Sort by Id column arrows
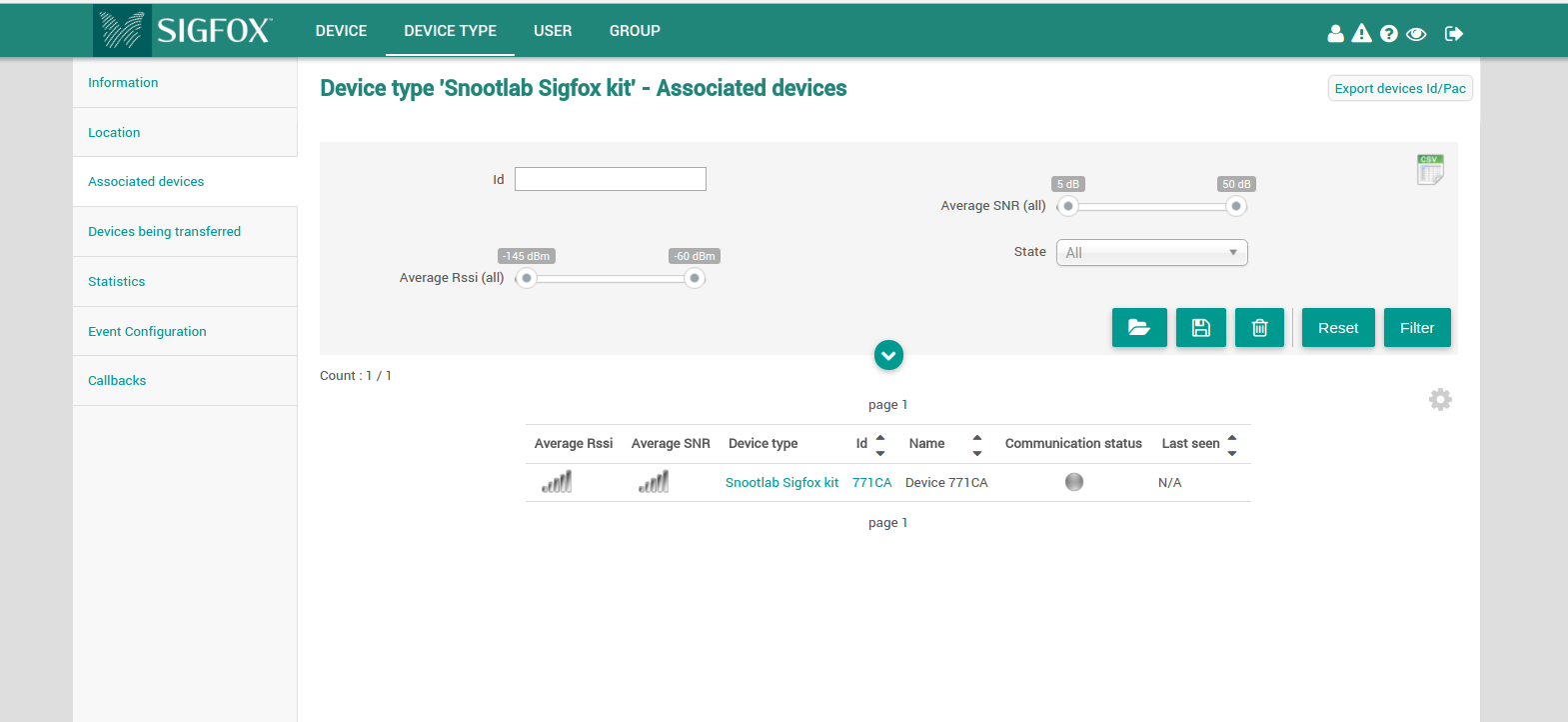The image size is (1568, 722). click(x=880, y=445)
